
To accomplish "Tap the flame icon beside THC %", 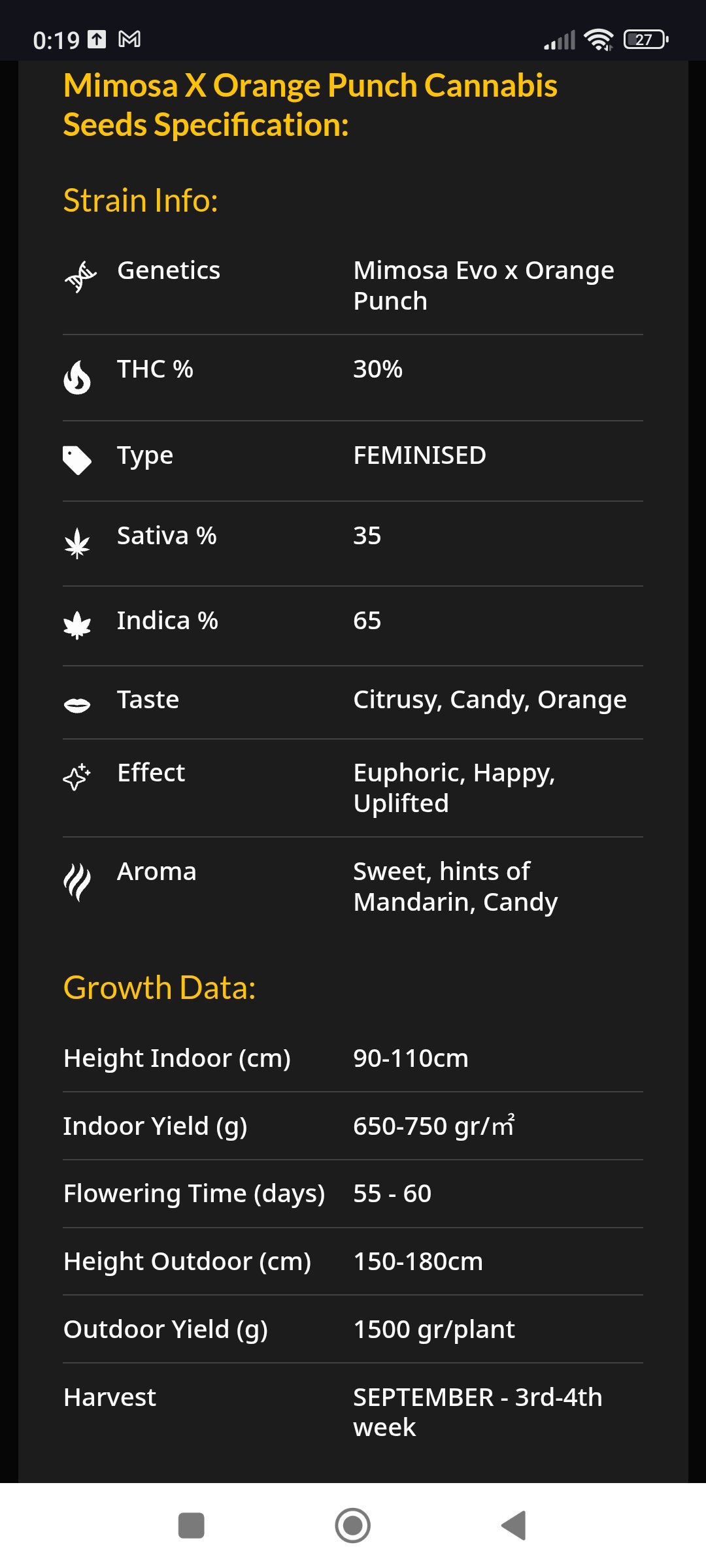I will click(77, 377).
